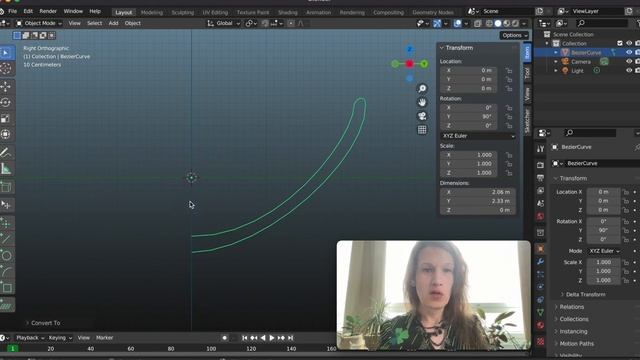640x360 pixels.
Task: Open the Object Mode dropdown
Action: coord(39,23)
